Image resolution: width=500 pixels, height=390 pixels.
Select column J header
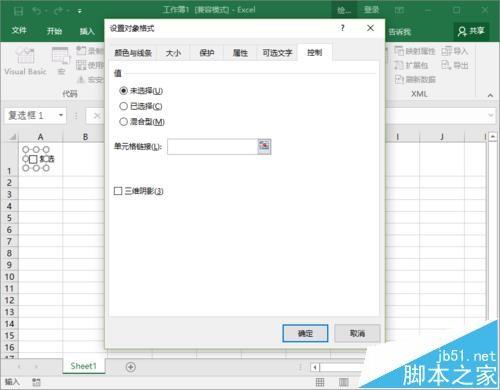tap(441, 137)
